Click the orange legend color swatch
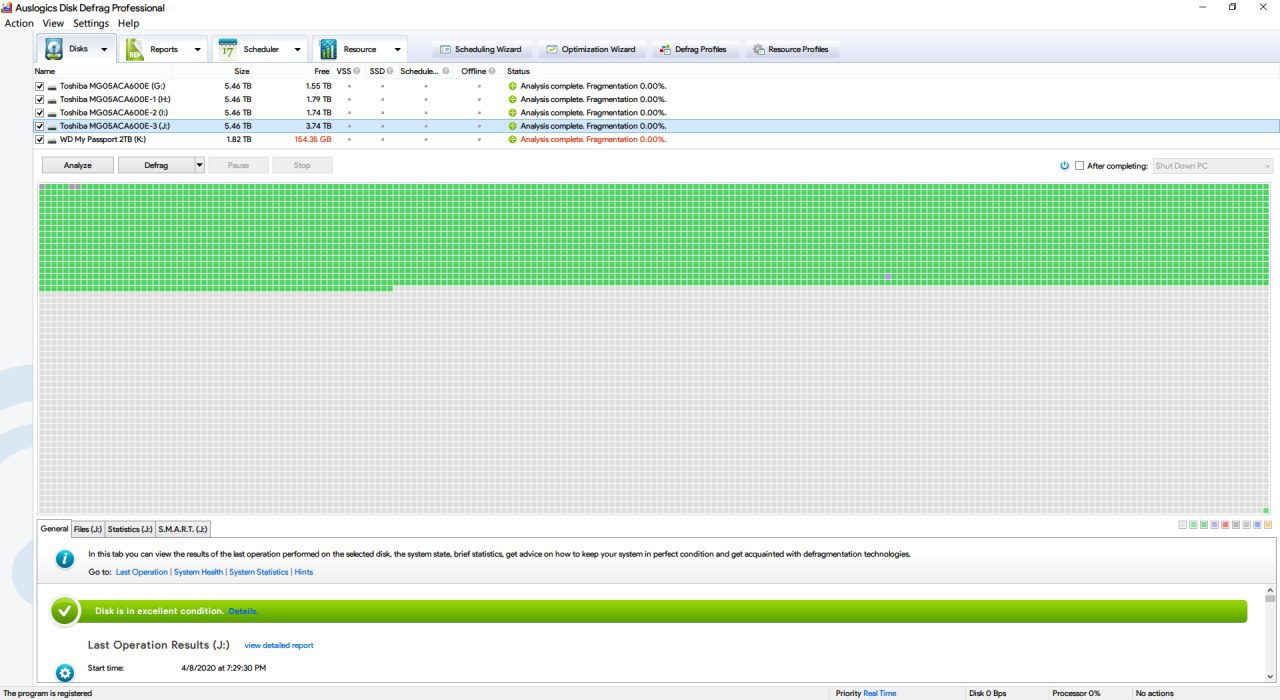Screen dimensions: 1280x700 pos(1268,524)
